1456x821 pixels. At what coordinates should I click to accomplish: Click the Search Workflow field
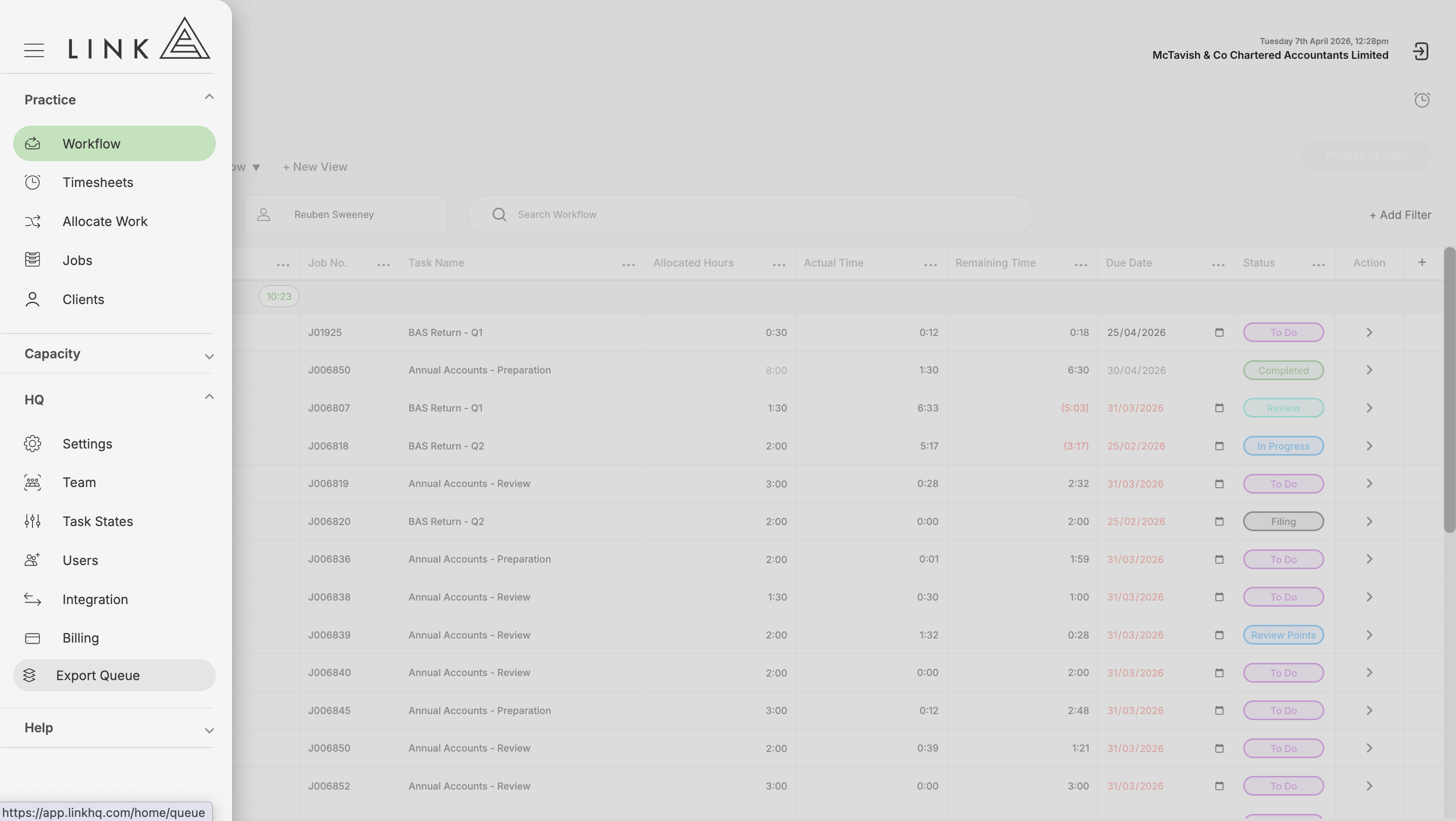pos(751,215)
